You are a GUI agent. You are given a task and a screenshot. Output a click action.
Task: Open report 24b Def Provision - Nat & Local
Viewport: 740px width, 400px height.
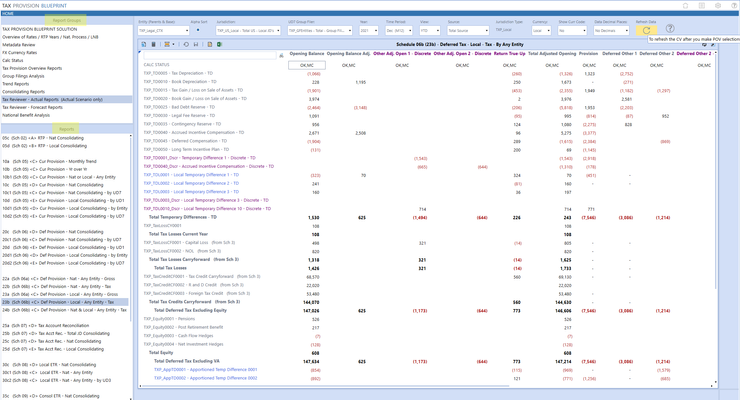tap(64, 310)
